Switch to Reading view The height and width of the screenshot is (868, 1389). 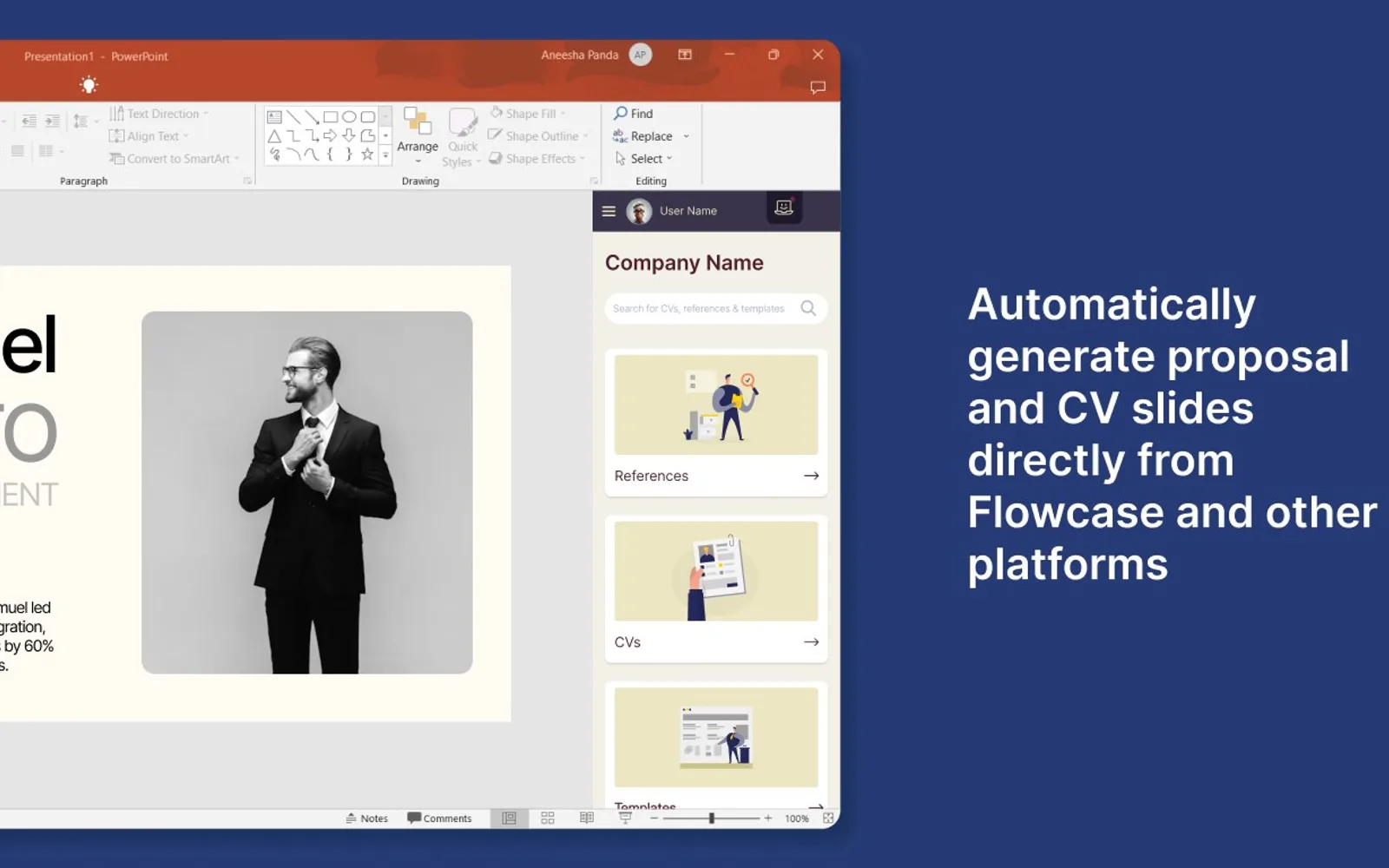[587, 819]
